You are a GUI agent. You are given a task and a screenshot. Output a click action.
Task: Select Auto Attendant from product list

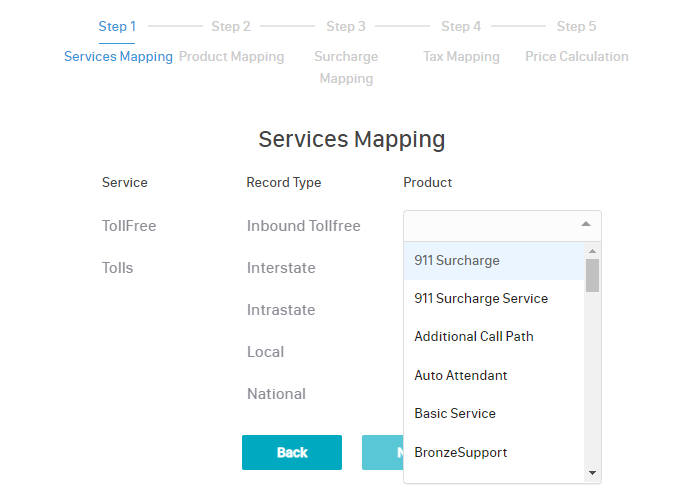461,376
